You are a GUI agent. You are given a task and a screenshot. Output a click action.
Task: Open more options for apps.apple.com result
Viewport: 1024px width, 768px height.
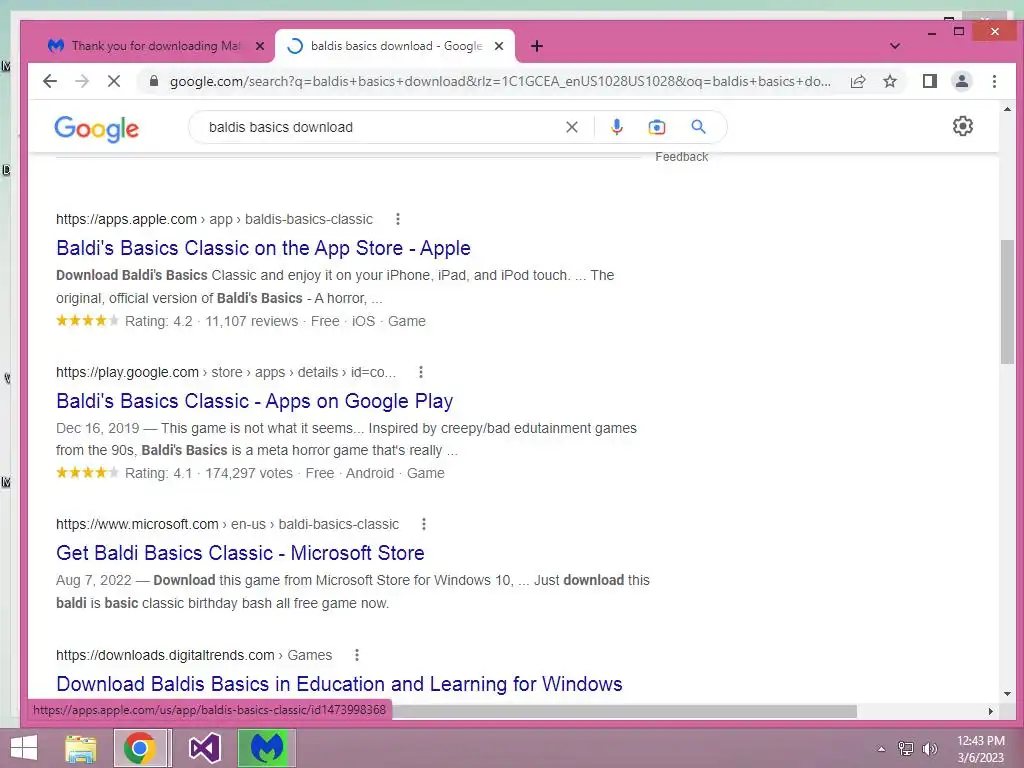pyautogui.click(x=398, y=219)
